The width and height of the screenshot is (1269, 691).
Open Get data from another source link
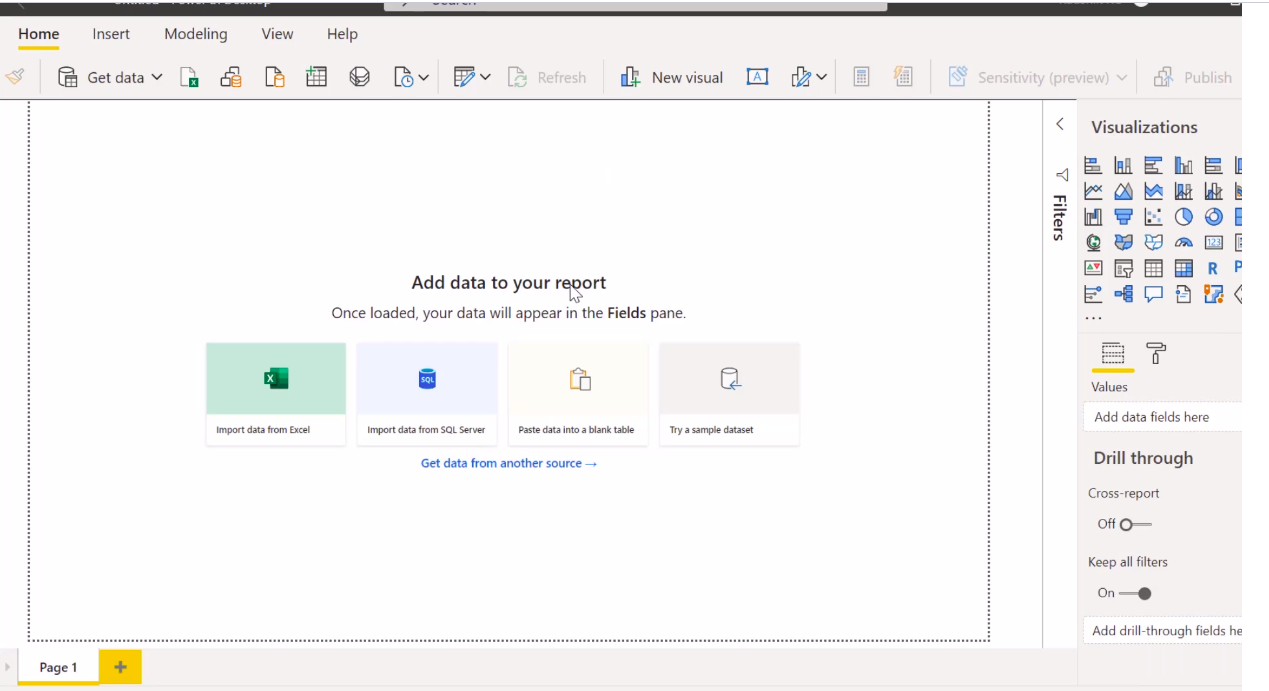[x=509, y=463]
